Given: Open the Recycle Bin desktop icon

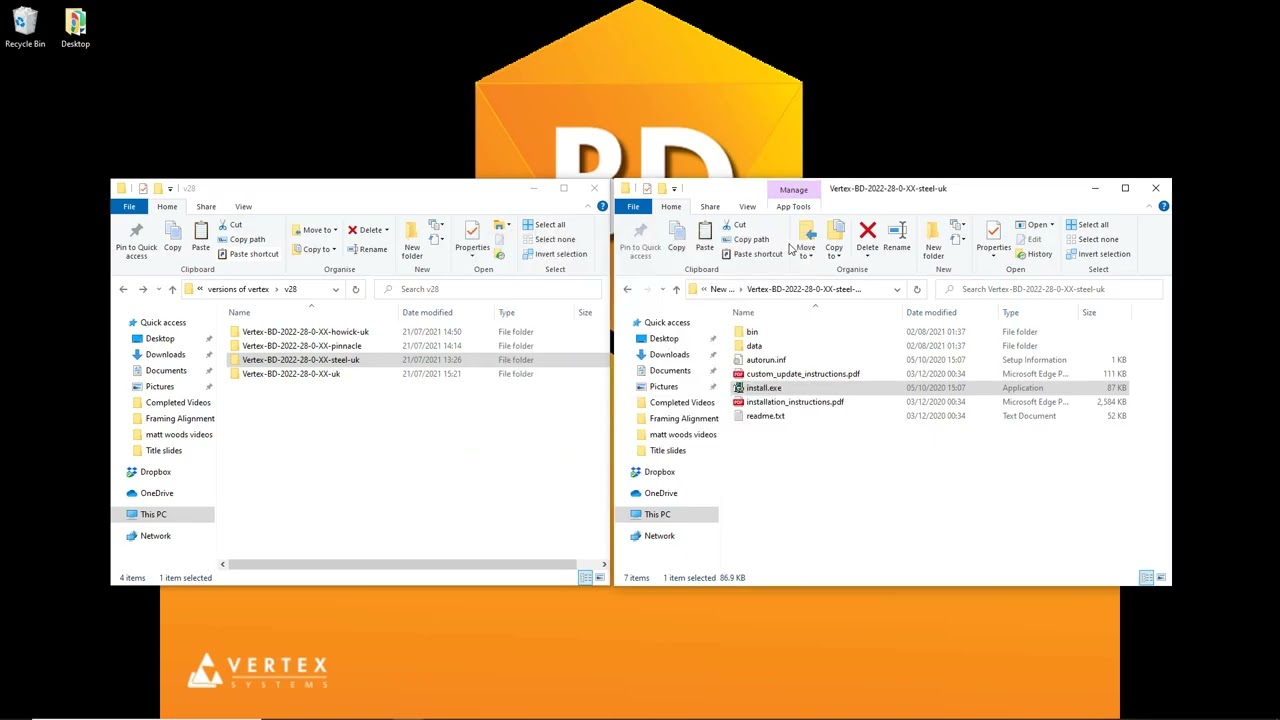Looking at the screenshot, I should [x=25, y=28].
